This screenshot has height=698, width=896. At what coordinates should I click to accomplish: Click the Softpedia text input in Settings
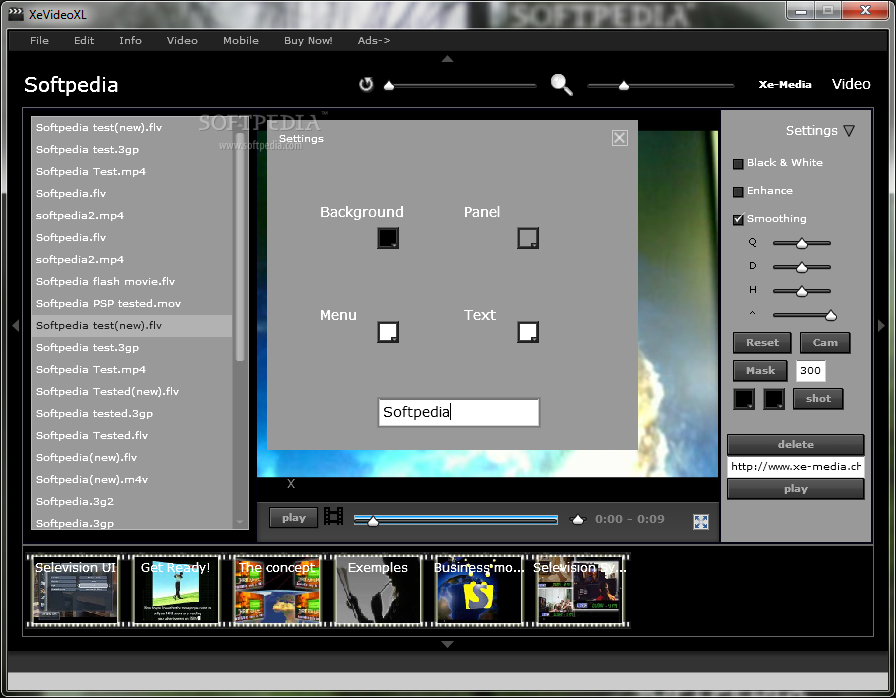pyautogui.click(x=459, y=412)
